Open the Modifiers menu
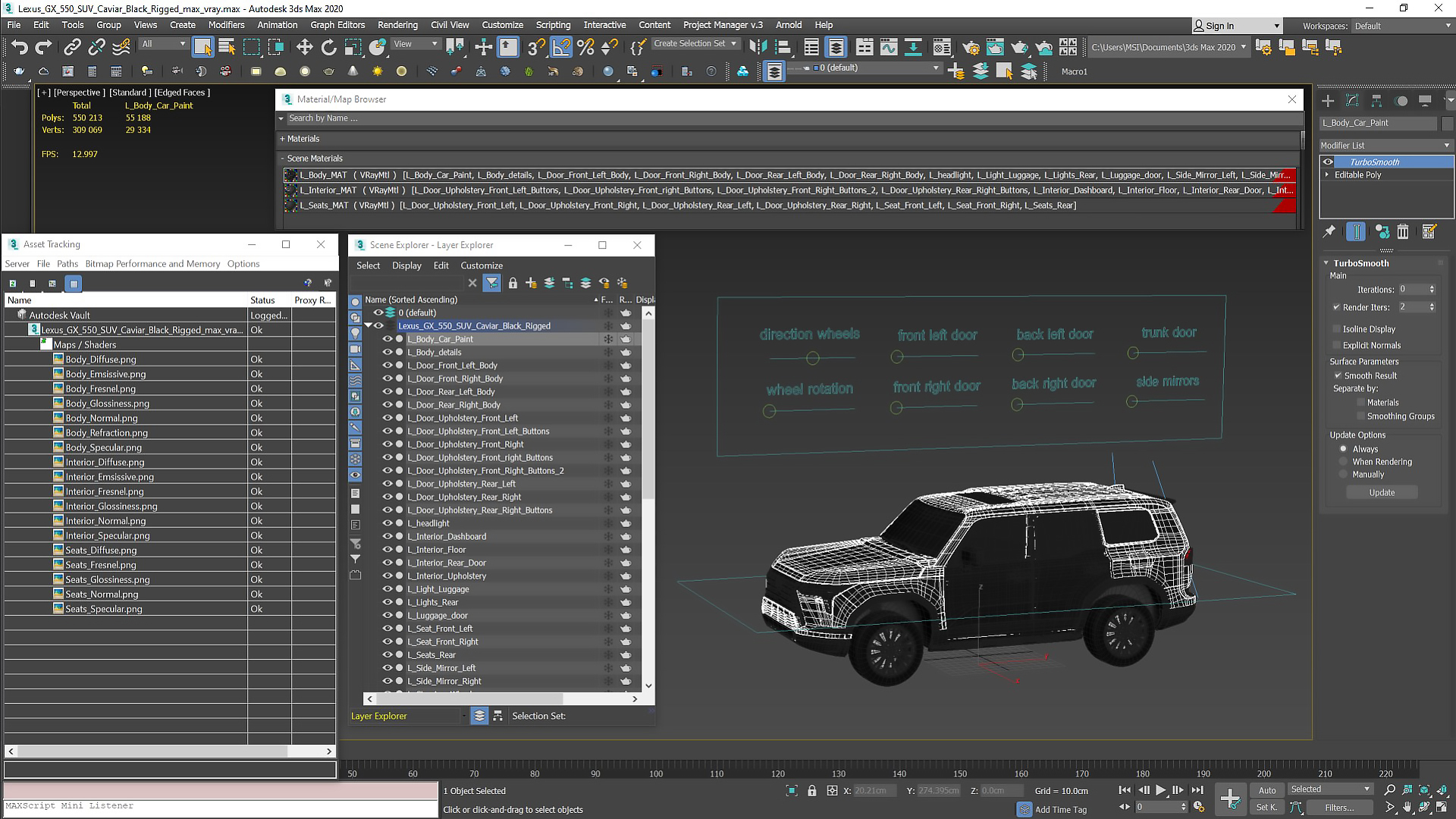Screen dimensions: 1456x819 226,25
